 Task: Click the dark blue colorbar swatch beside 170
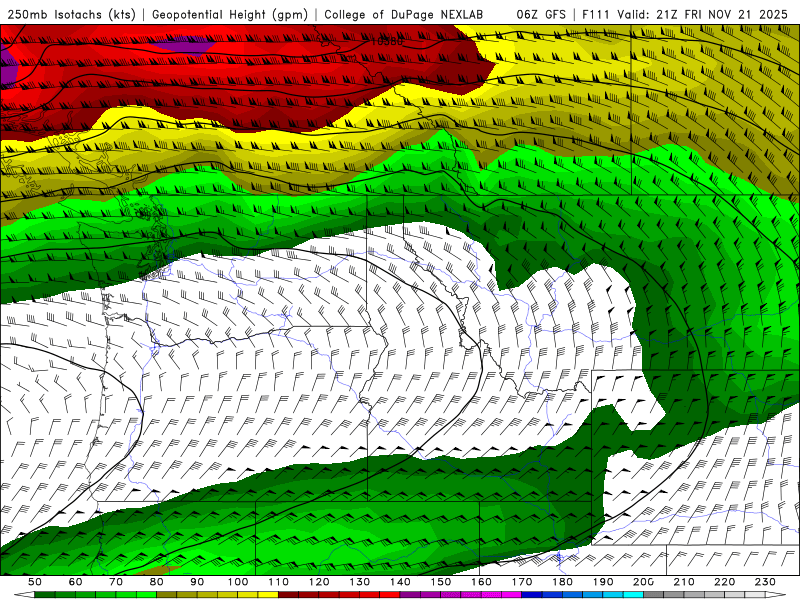(x=532, y=595)
